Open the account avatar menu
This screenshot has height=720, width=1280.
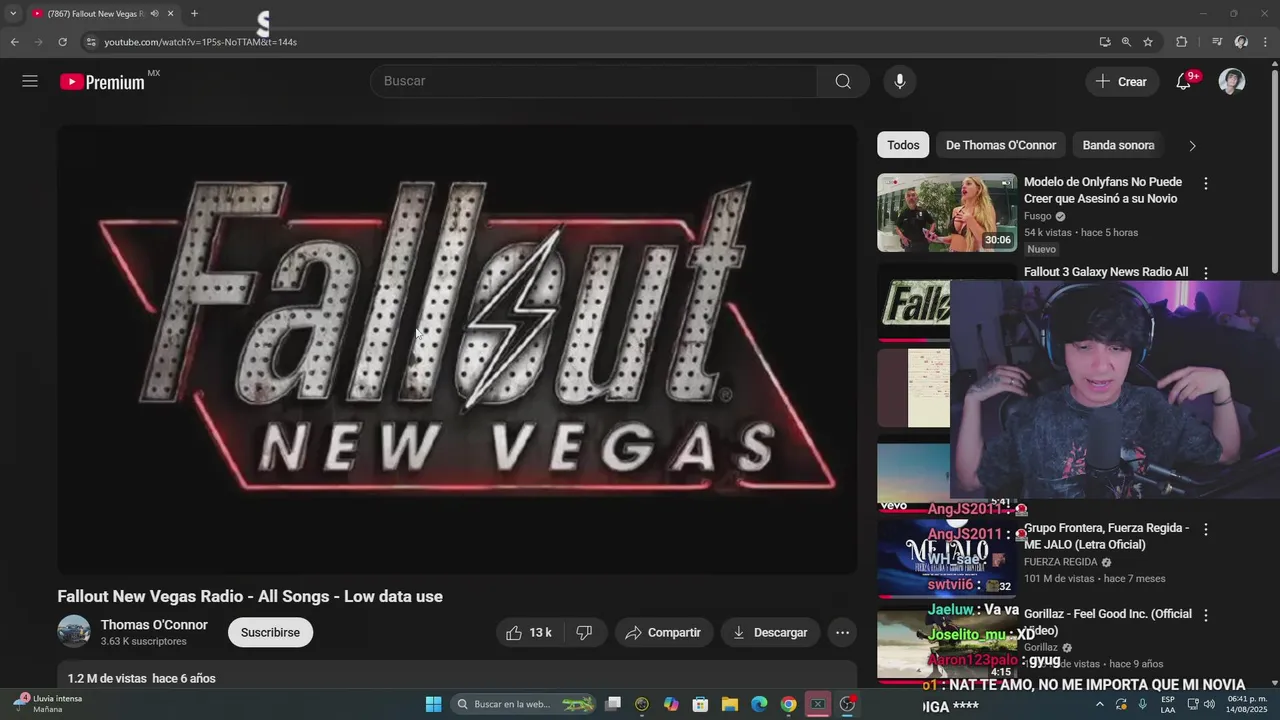1232,82
